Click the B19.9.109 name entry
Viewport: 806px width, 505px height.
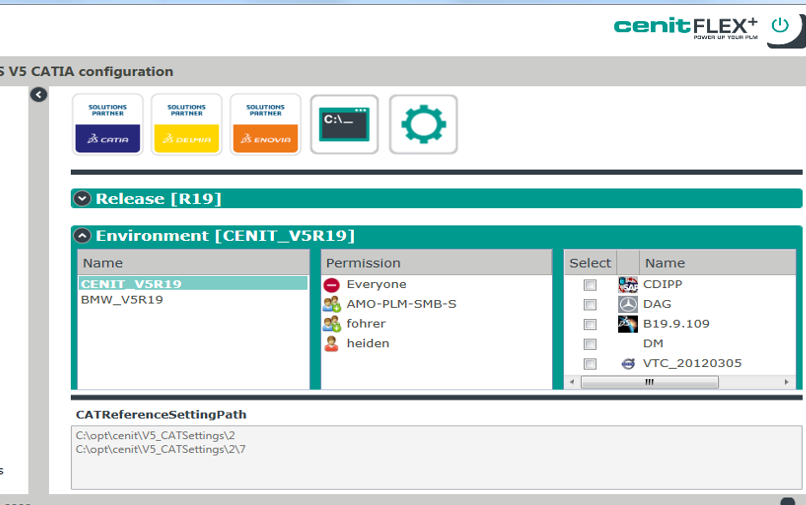(x=676, y=323)
